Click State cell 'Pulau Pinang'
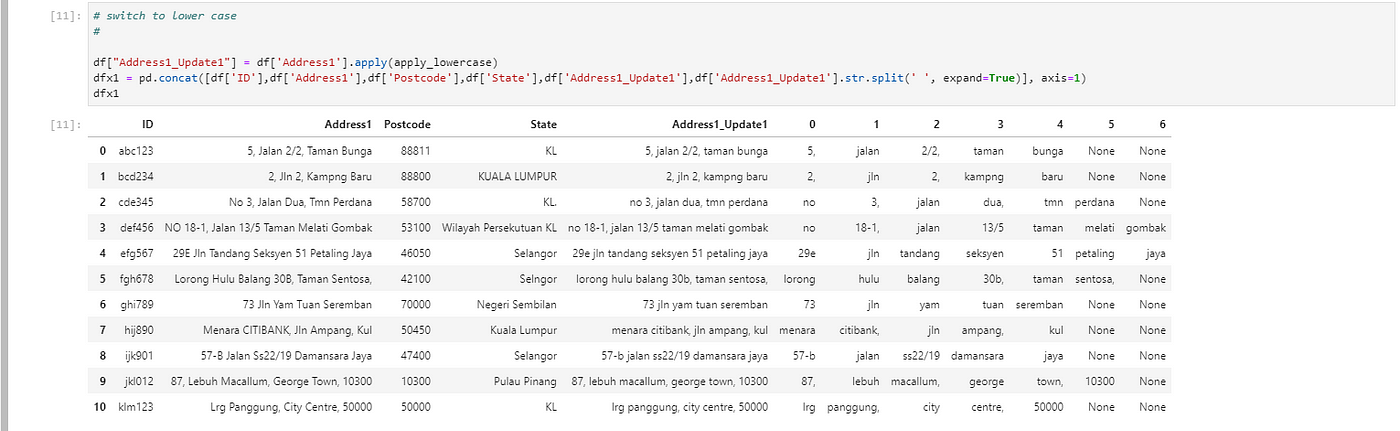The height and width of the screenshot is (431, 1400). [526, 382]
